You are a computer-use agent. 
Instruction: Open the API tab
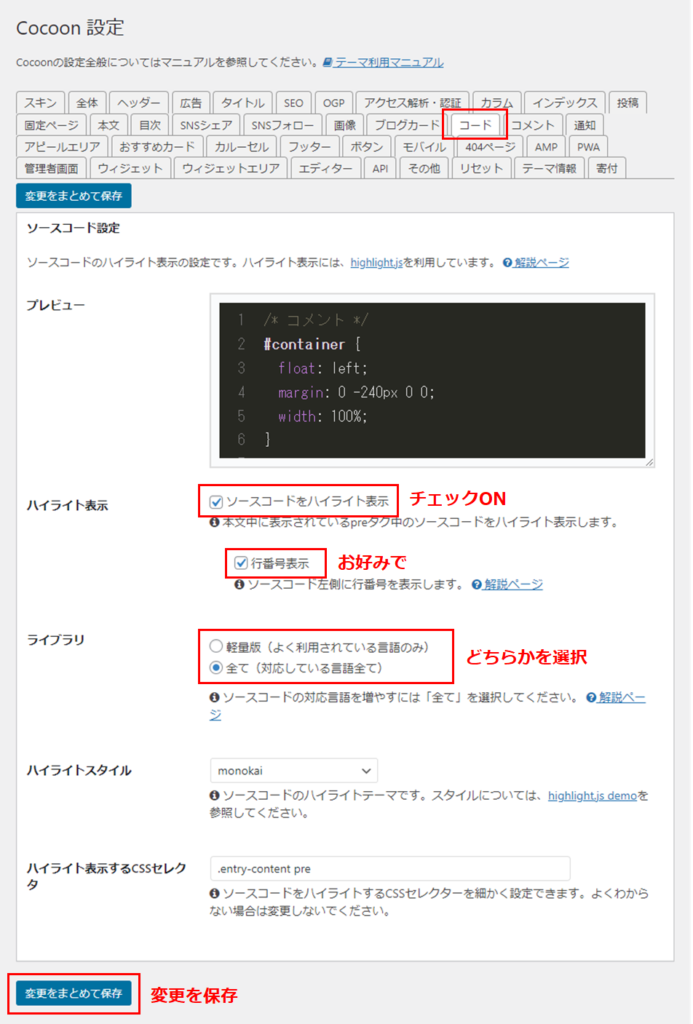pos(380,168)
